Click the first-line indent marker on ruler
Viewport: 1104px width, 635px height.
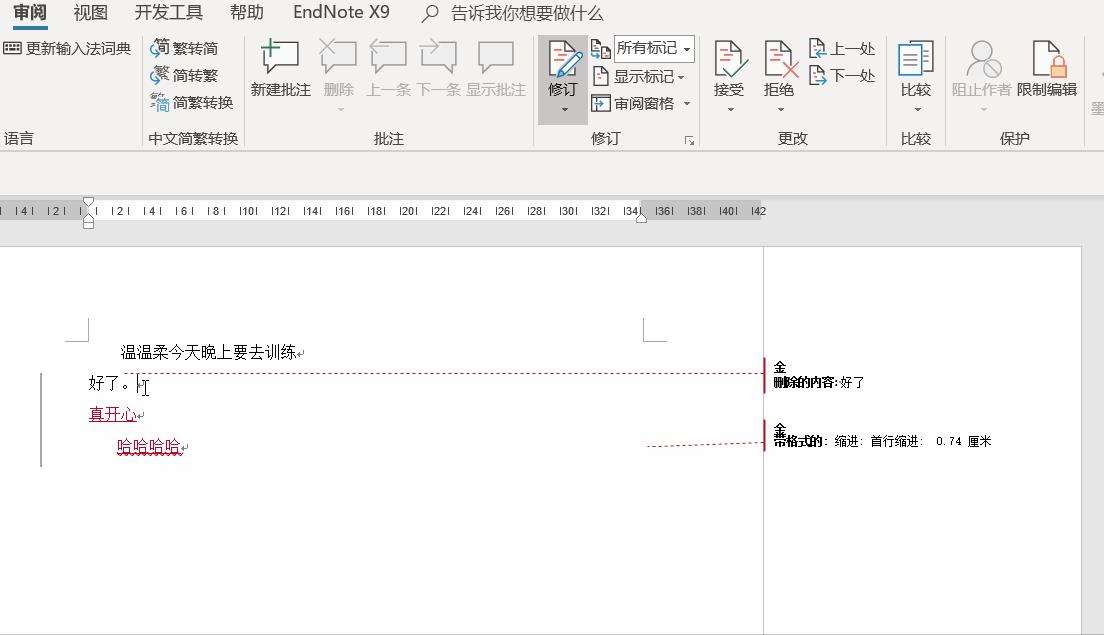[88, 200]
